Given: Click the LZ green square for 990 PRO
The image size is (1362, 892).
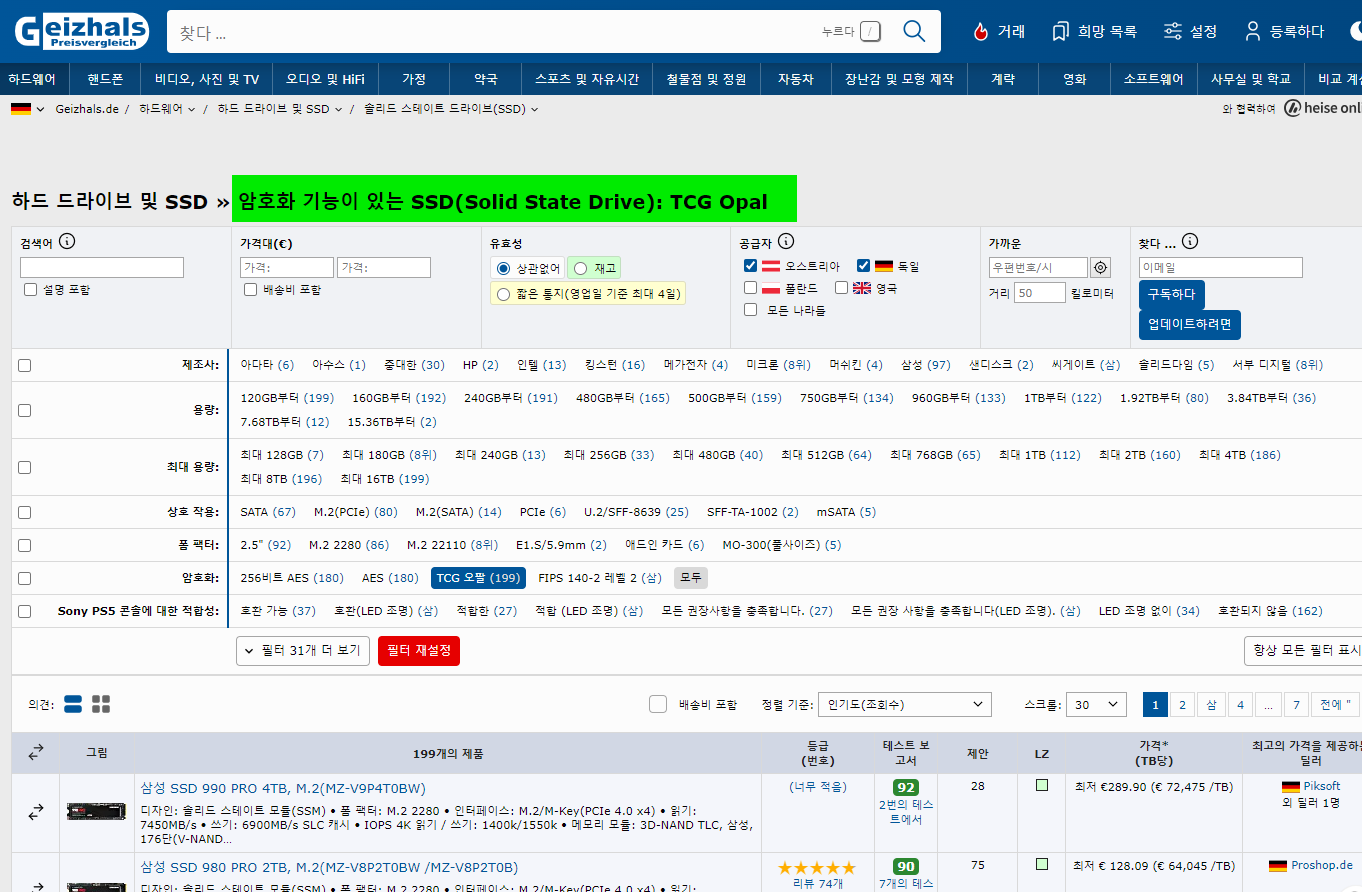Looking at the screenshot, I should coord(1042,785).
